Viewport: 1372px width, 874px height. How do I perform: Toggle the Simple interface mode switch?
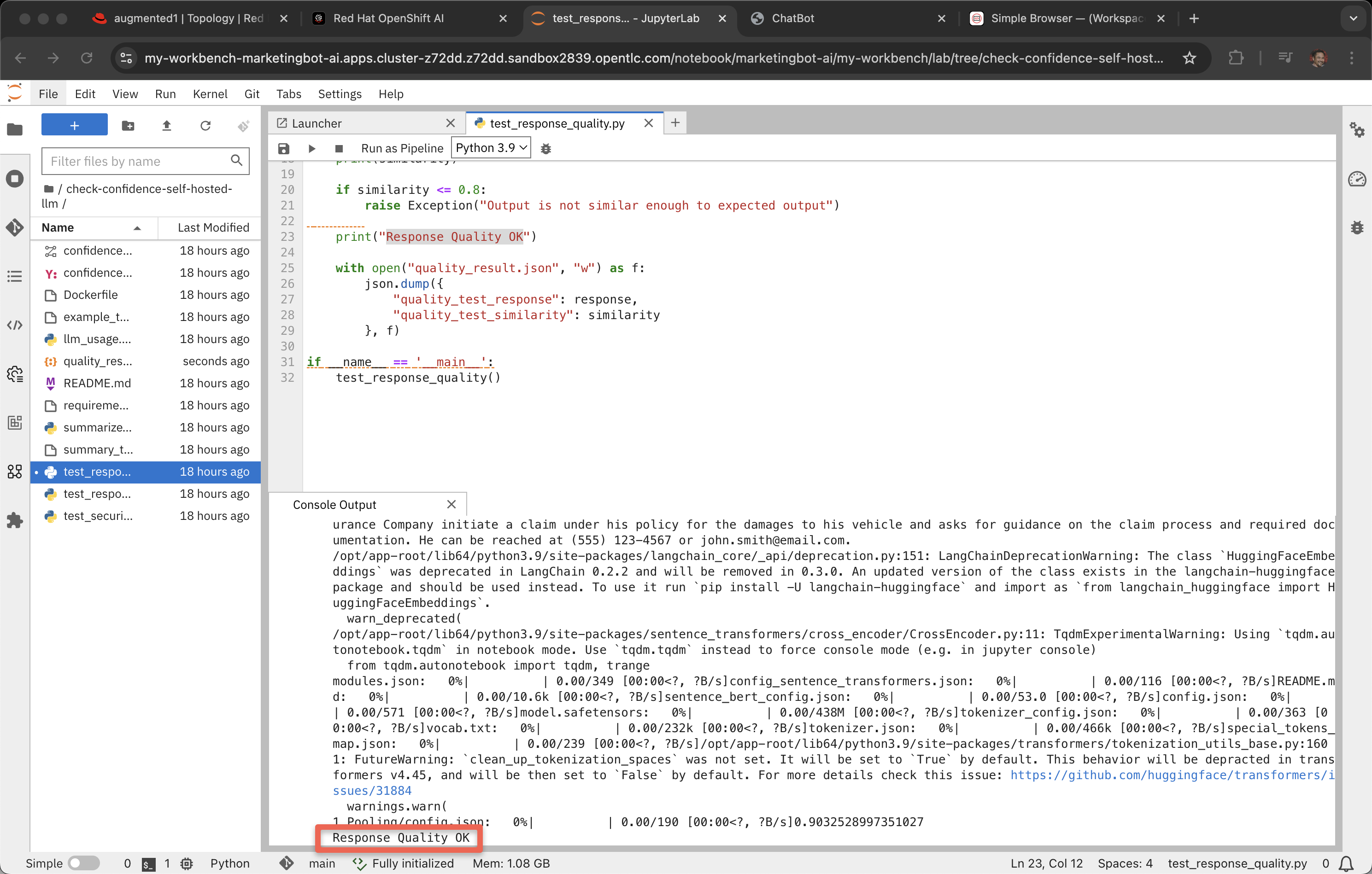pos(84,863)
